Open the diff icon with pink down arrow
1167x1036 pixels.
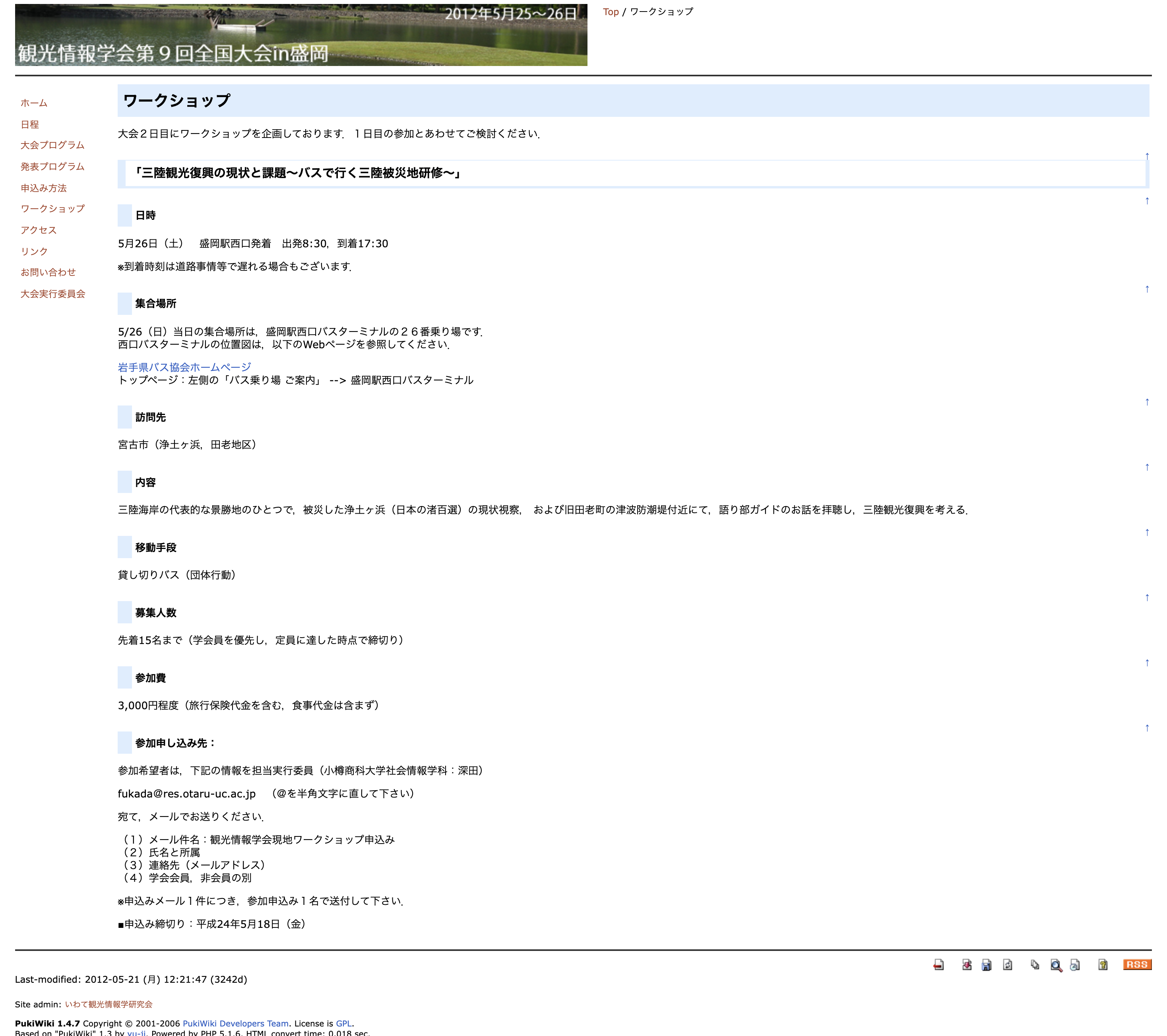(x=967, y=964)
